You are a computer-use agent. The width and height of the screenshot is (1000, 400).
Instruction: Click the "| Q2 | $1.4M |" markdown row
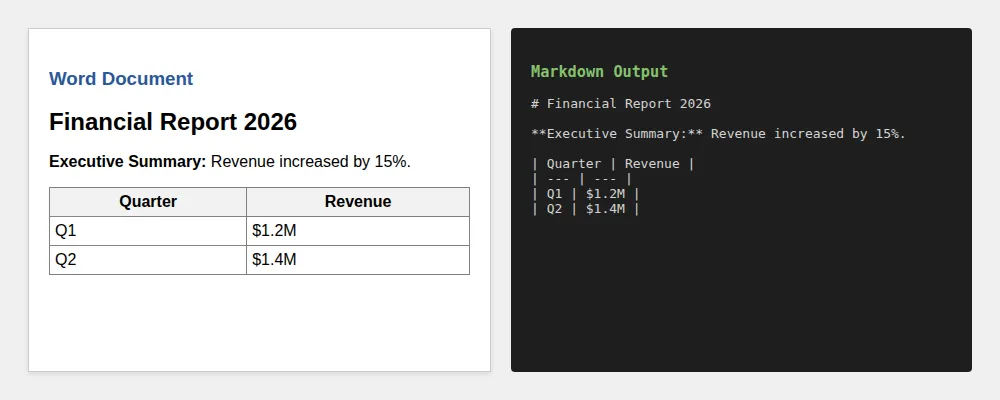(586, 209)
